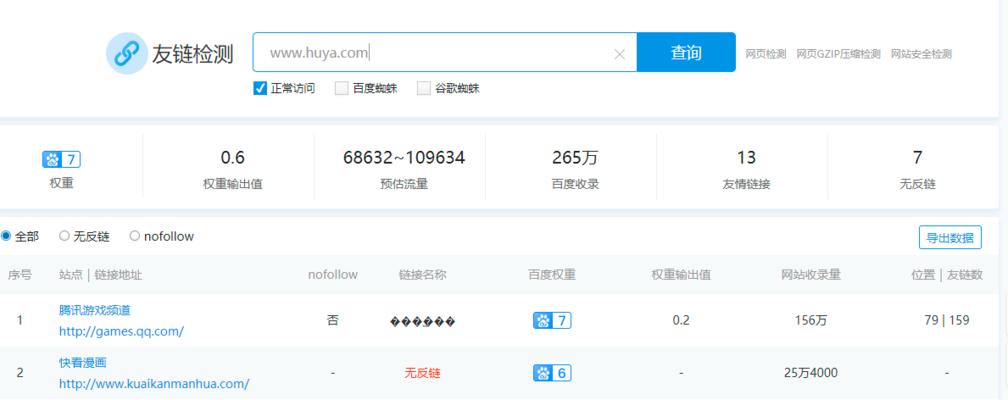Viewport: 1008px width, 400px height.
Task: Open the http://www.kuaikanmanhua.com/ URL
Action: [x=154, y=384]
